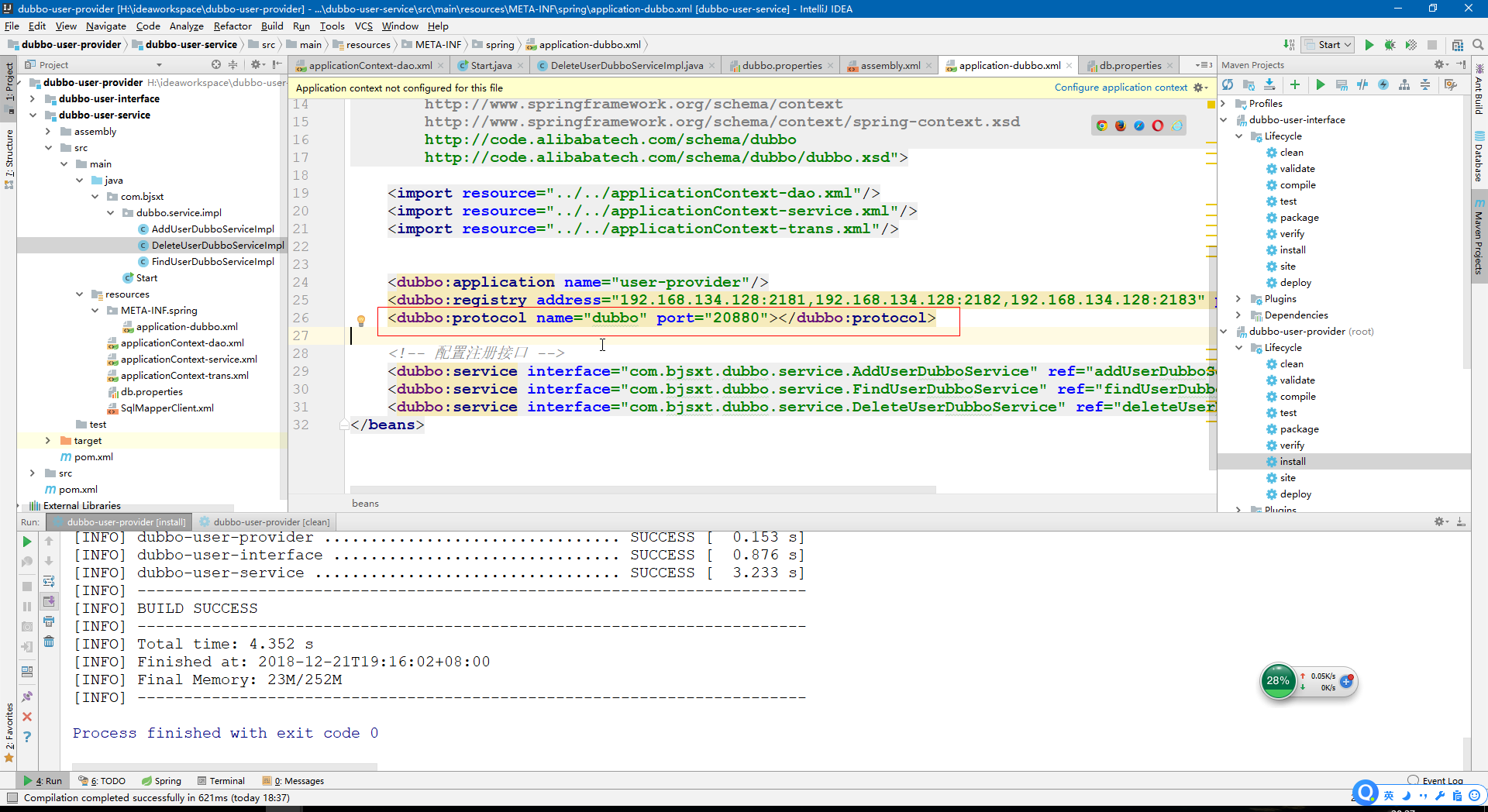Open the Refactor menu
The image size is (1488, 812).
tap(232, 26)
